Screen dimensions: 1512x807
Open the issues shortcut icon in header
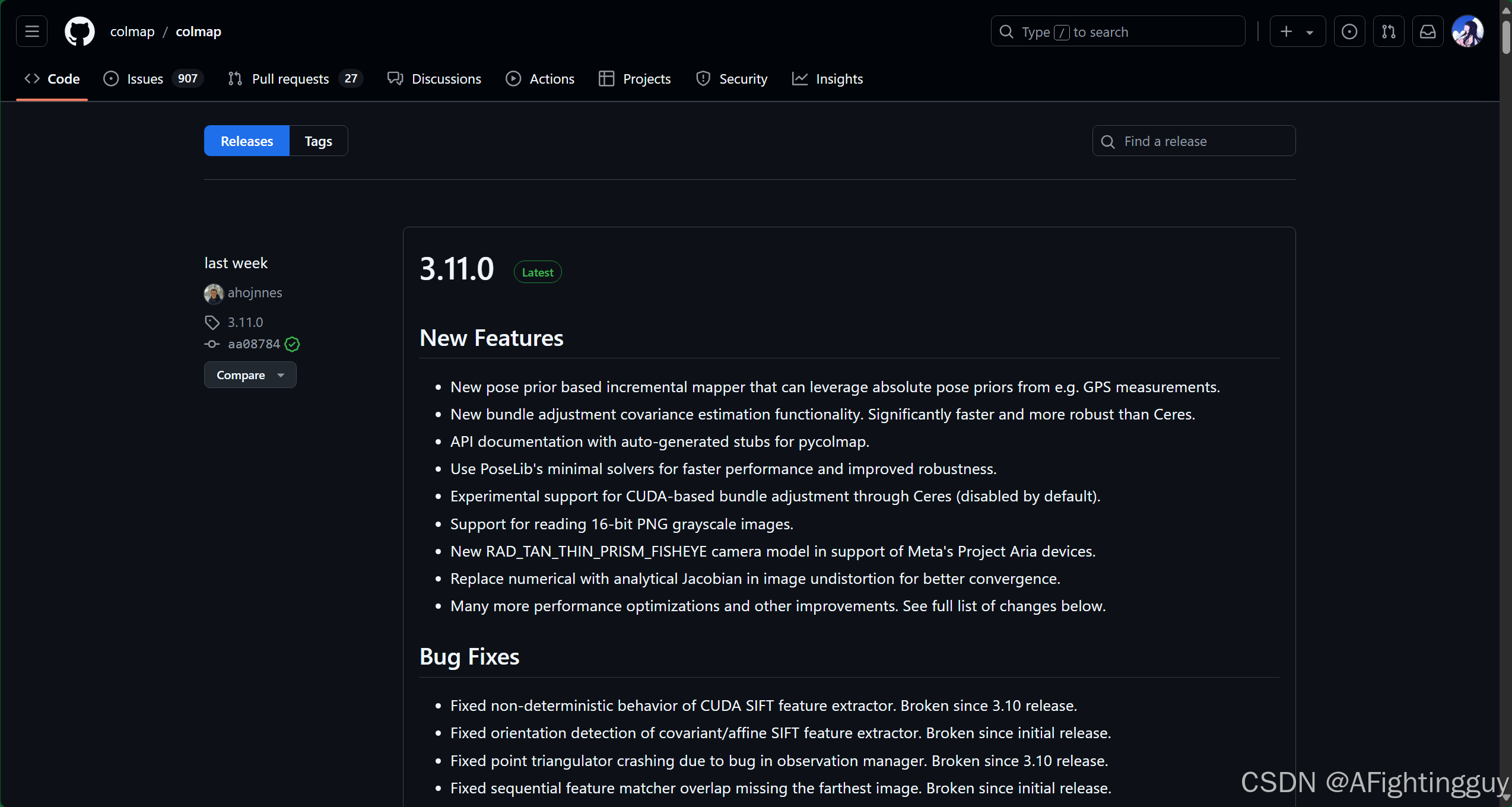click(x=1349, y=31)
